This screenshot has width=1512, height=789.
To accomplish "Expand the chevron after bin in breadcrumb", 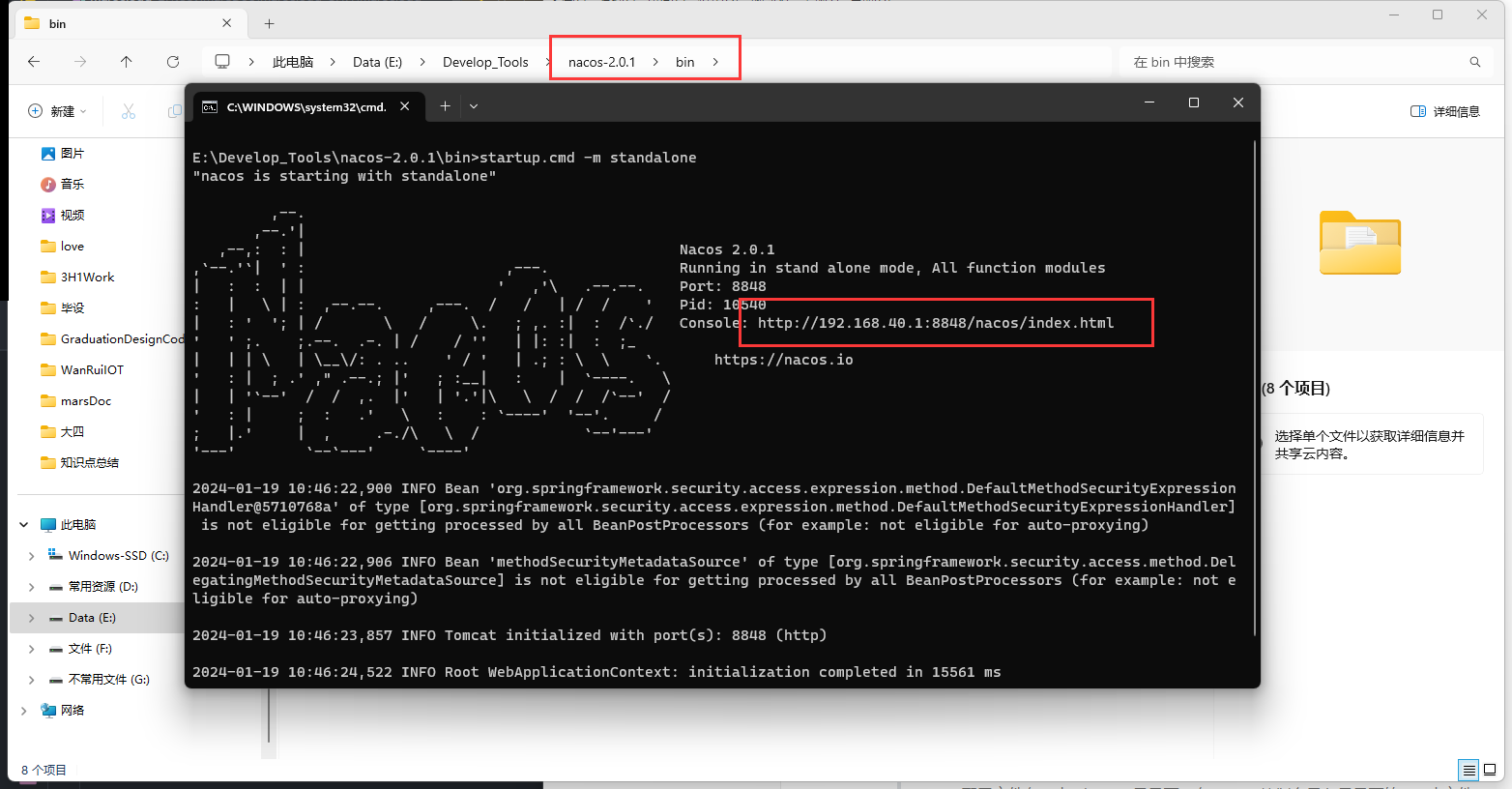I will coord(715,62).
